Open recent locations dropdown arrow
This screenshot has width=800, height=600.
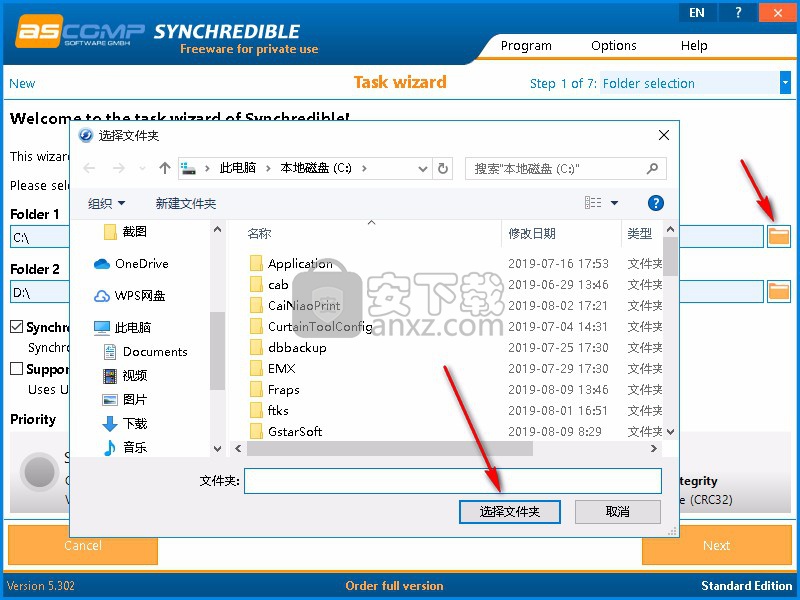142,168
